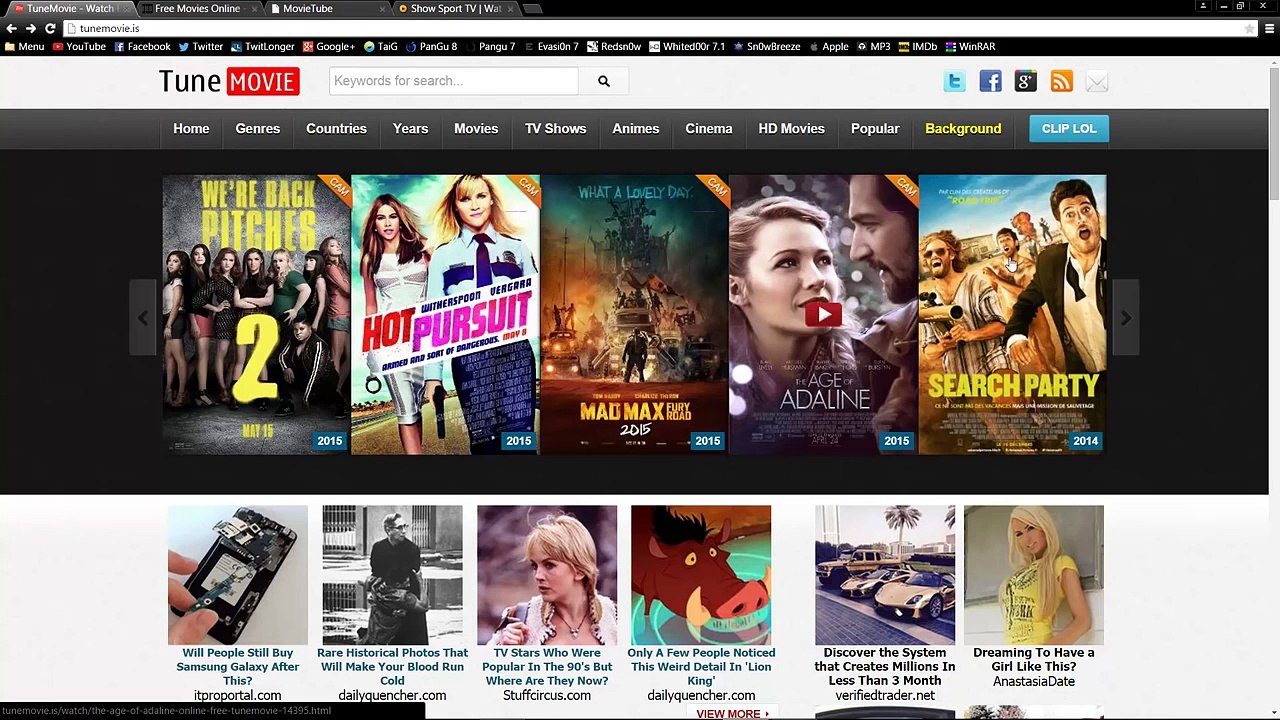
Task: Open the Evasi0n 7 bookmark
Action: (x=551, y=46)
